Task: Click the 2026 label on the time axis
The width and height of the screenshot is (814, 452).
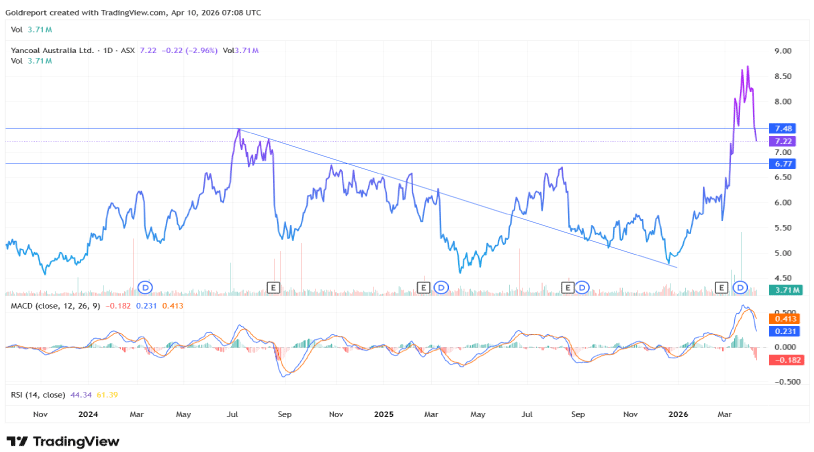Action: 678,413
